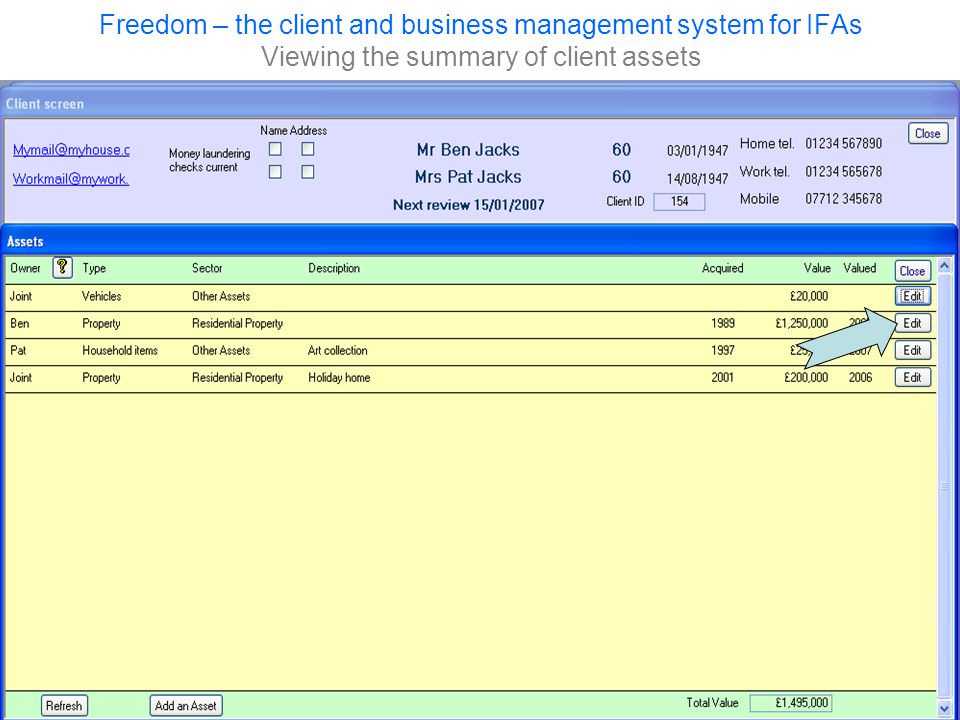This screenshot has height=720, width=960.
Task: Click the Pat owner cell
Action: [18, 350]
